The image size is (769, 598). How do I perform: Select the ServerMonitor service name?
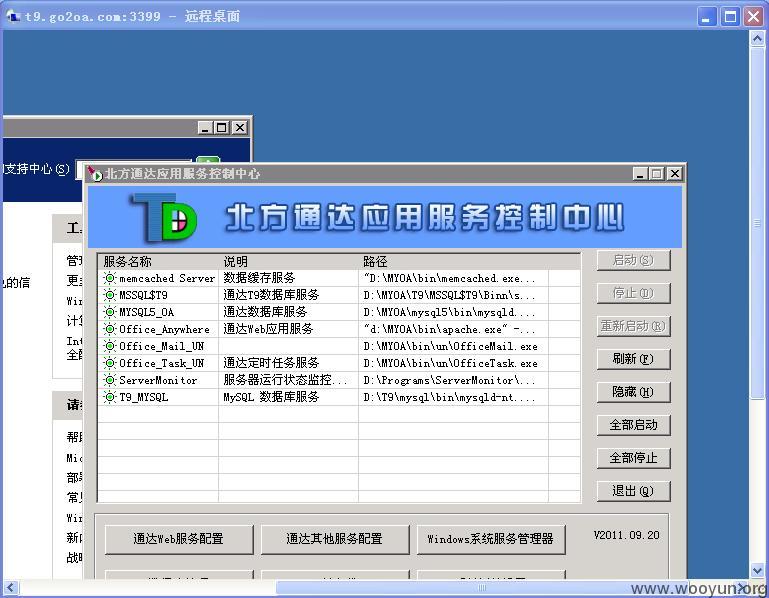point(158,380)
